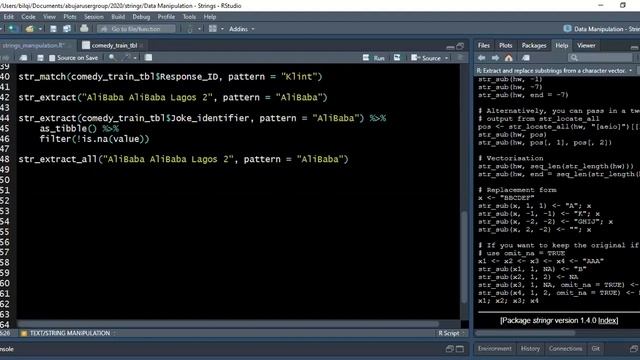The image size is (640, 360).
Task: Open the Debug menu
Action: (x=141, y=17)
